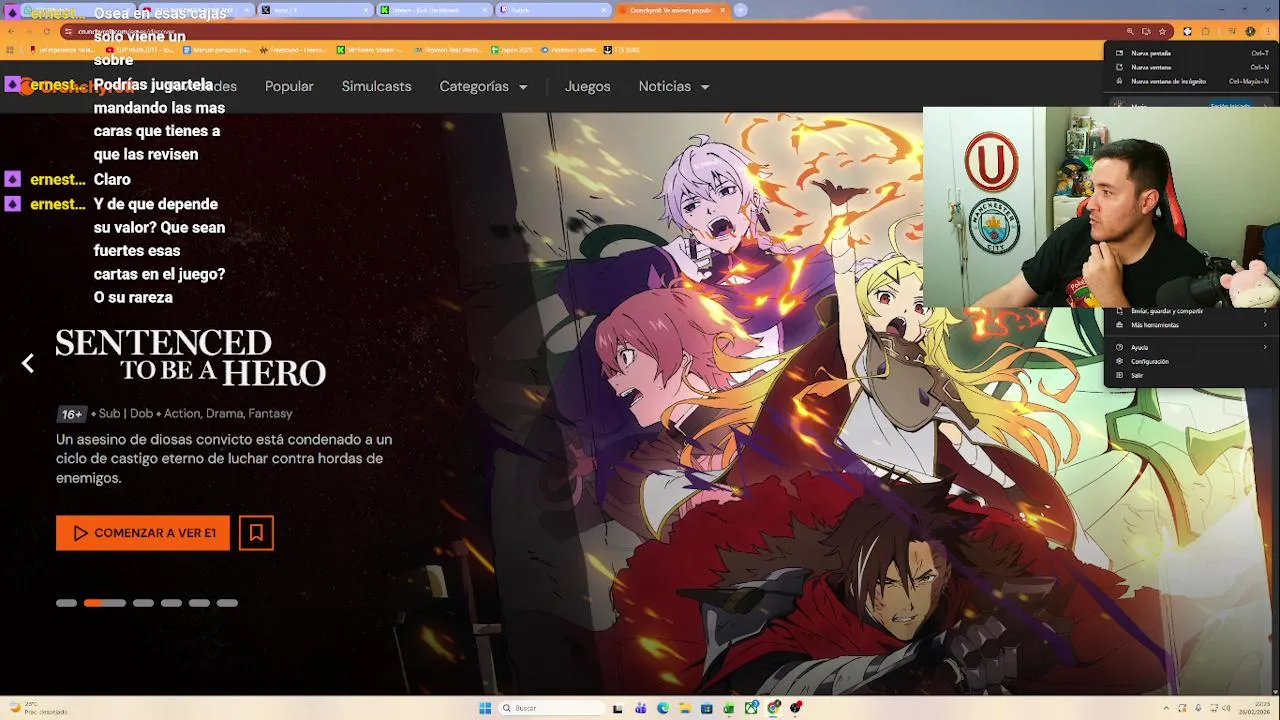Open the Juegos page

587,86
